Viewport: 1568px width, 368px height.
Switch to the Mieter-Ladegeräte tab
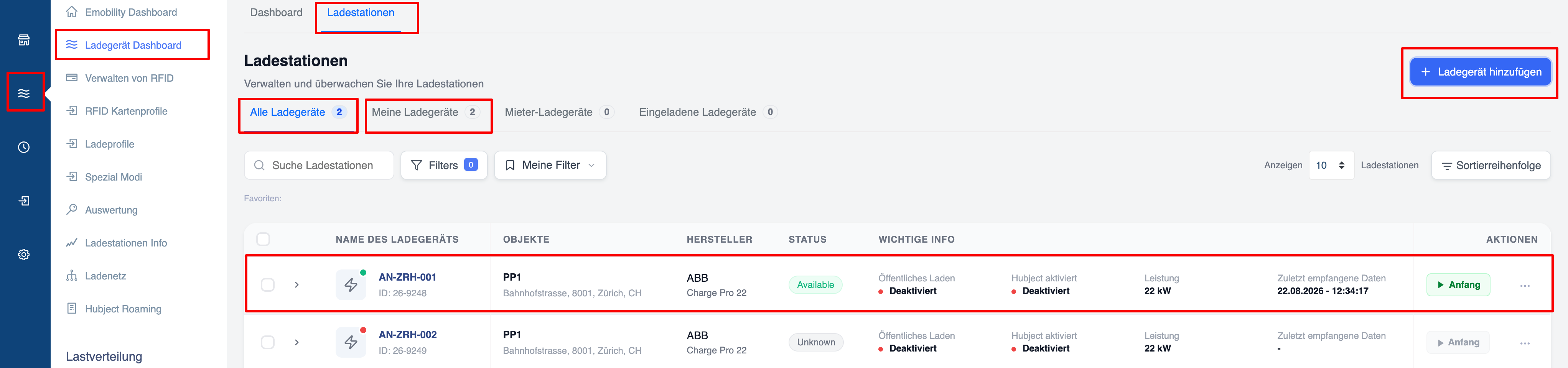559,112
